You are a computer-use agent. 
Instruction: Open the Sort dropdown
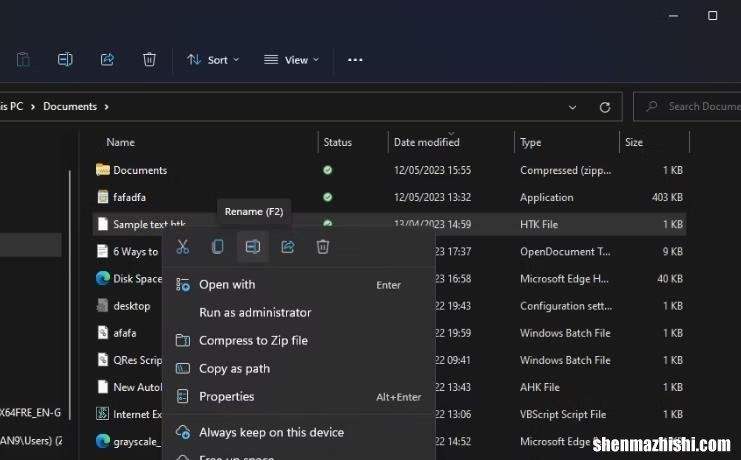[213, 60]
